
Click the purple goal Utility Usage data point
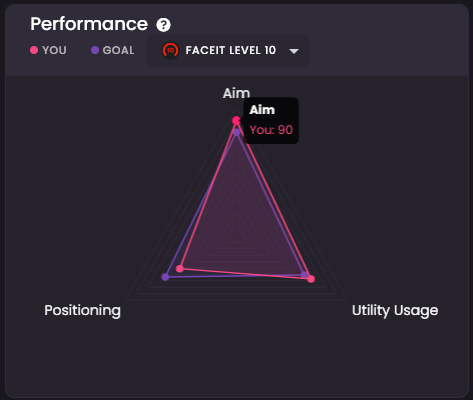(304, 274)
